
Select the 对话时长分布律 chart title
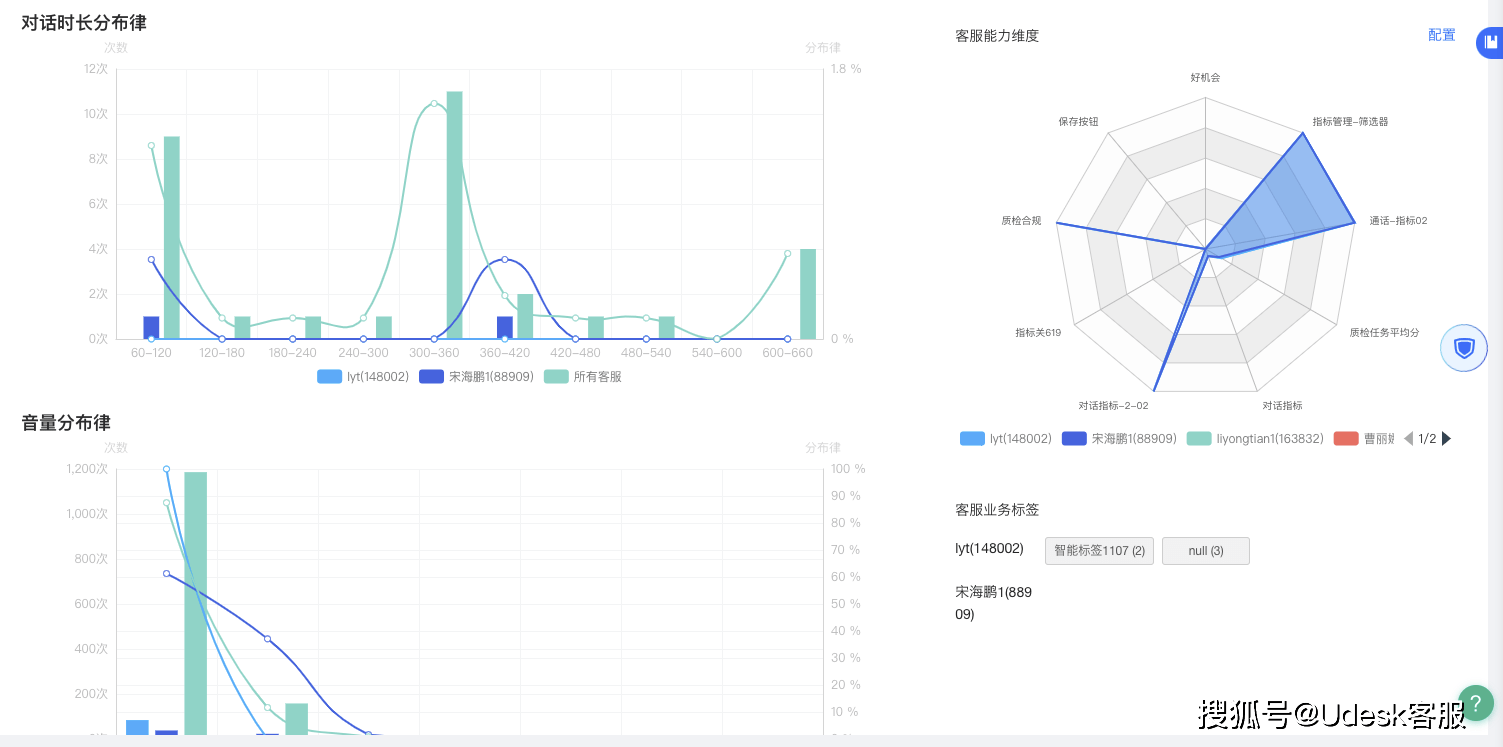(x=84, y=22)
